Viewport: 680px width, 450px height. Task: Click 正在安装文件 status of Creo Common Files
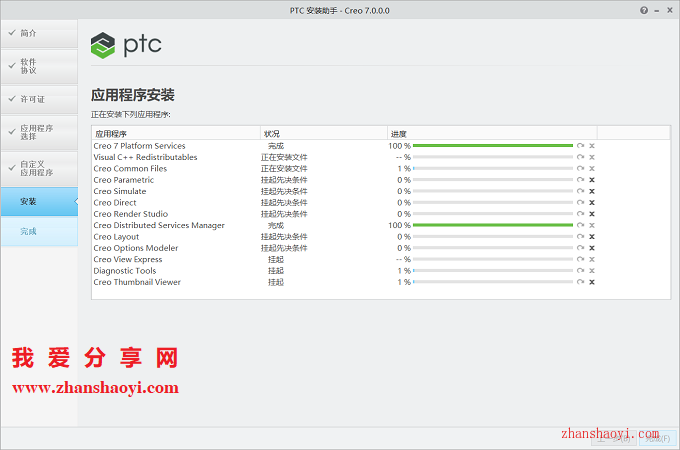coord(284,168)
